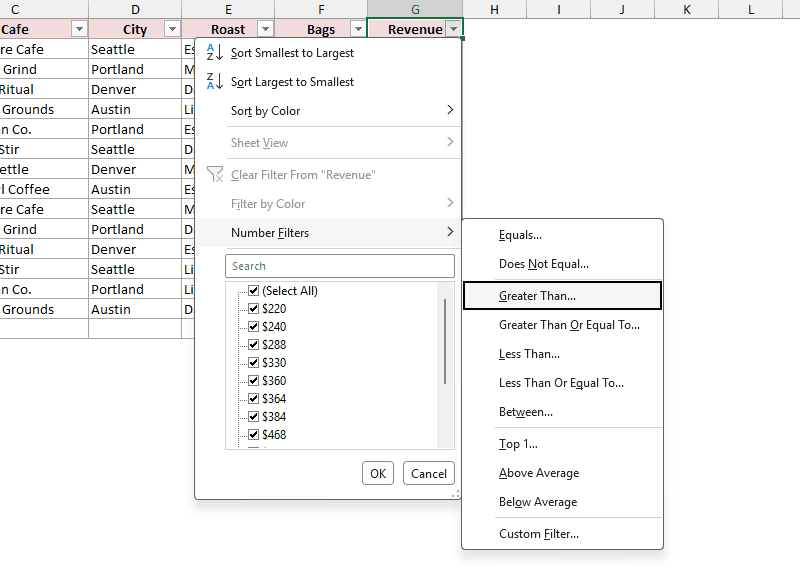The image size is (800, 576).
Task: Select Clear Filter From "Revenue"
Action: click(x=328, y=174)
